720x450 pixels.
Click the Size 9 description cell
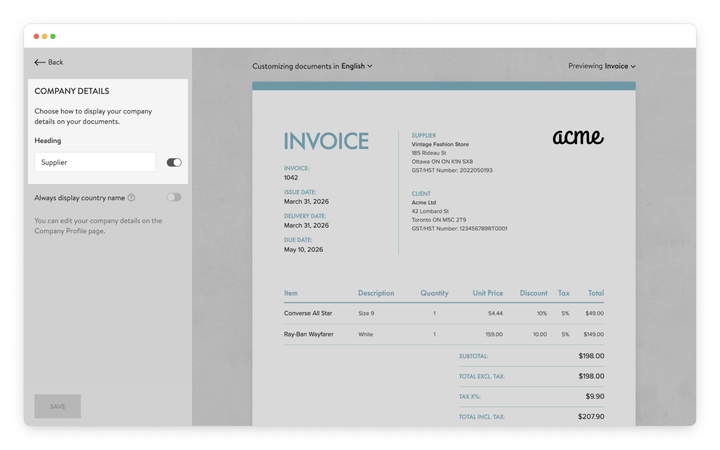point(366,313)
